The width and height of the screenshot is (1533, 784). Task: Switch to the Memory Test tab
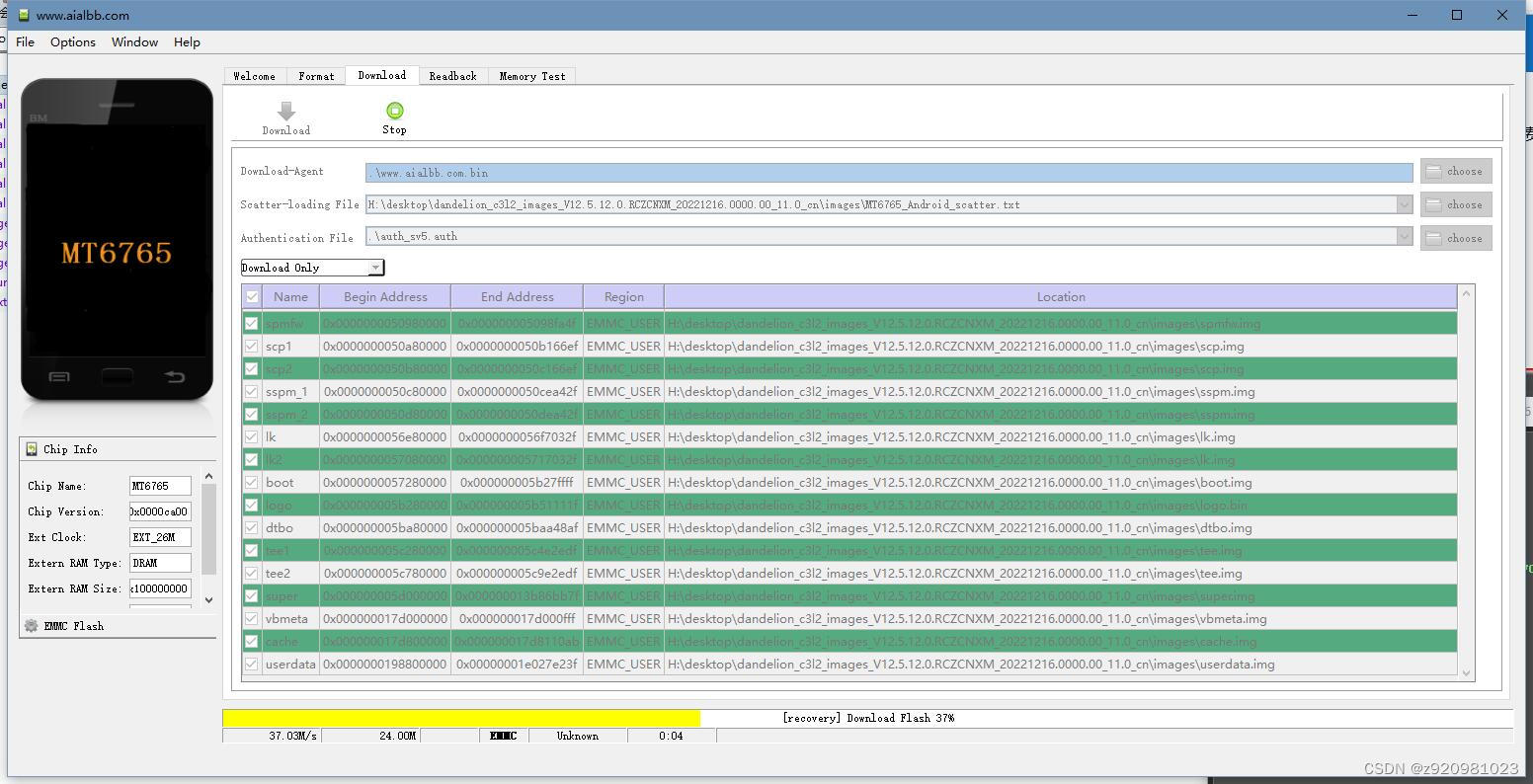click(x=531, y=76)
